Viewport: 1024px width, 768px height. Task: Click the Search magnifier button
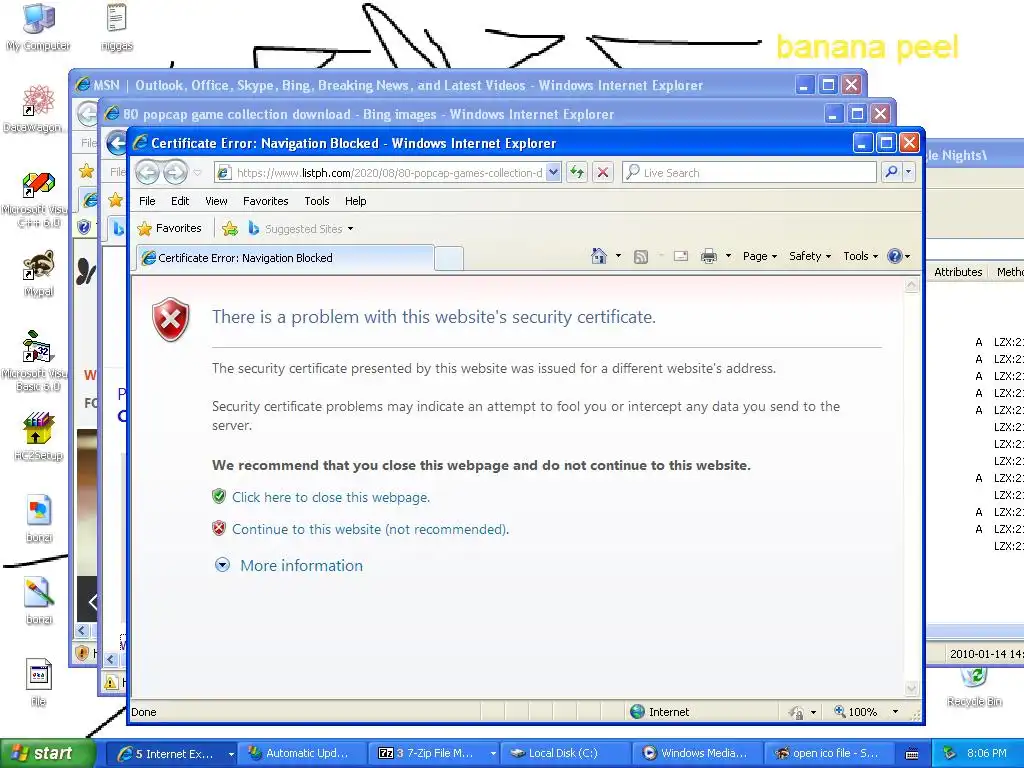[x=891, y=172]
